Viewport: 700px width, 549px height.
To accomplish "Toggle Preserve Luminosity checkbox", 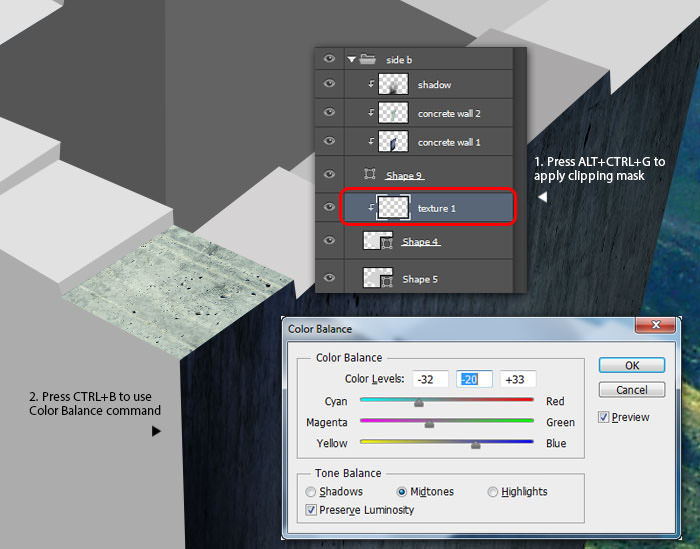I will [311, 510].
